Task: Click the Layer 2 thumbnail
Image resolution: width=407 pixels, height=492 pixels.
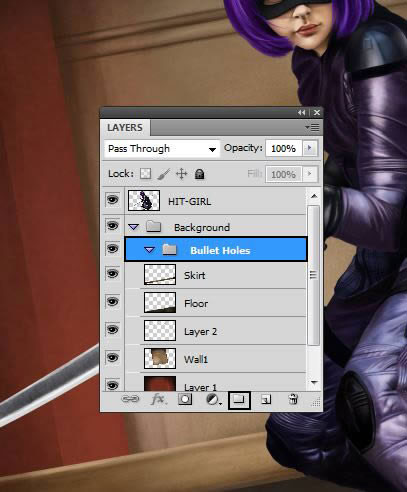Action: point(160,330)
